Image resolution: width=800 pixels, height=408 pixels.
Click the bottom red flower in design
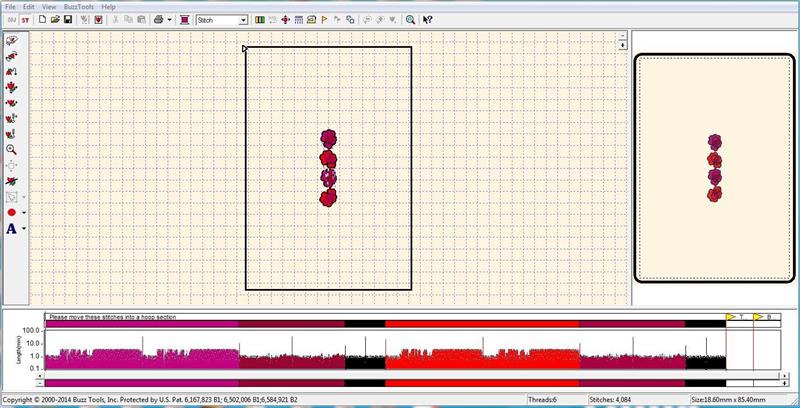329,197
